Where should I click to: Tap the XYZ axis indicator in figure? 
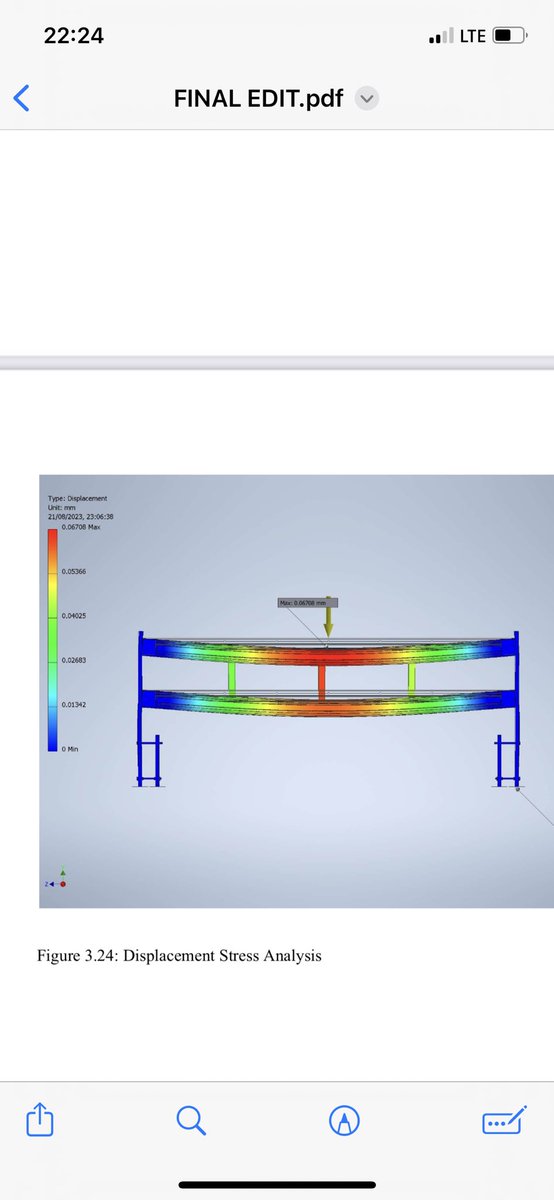coord(58,878)
